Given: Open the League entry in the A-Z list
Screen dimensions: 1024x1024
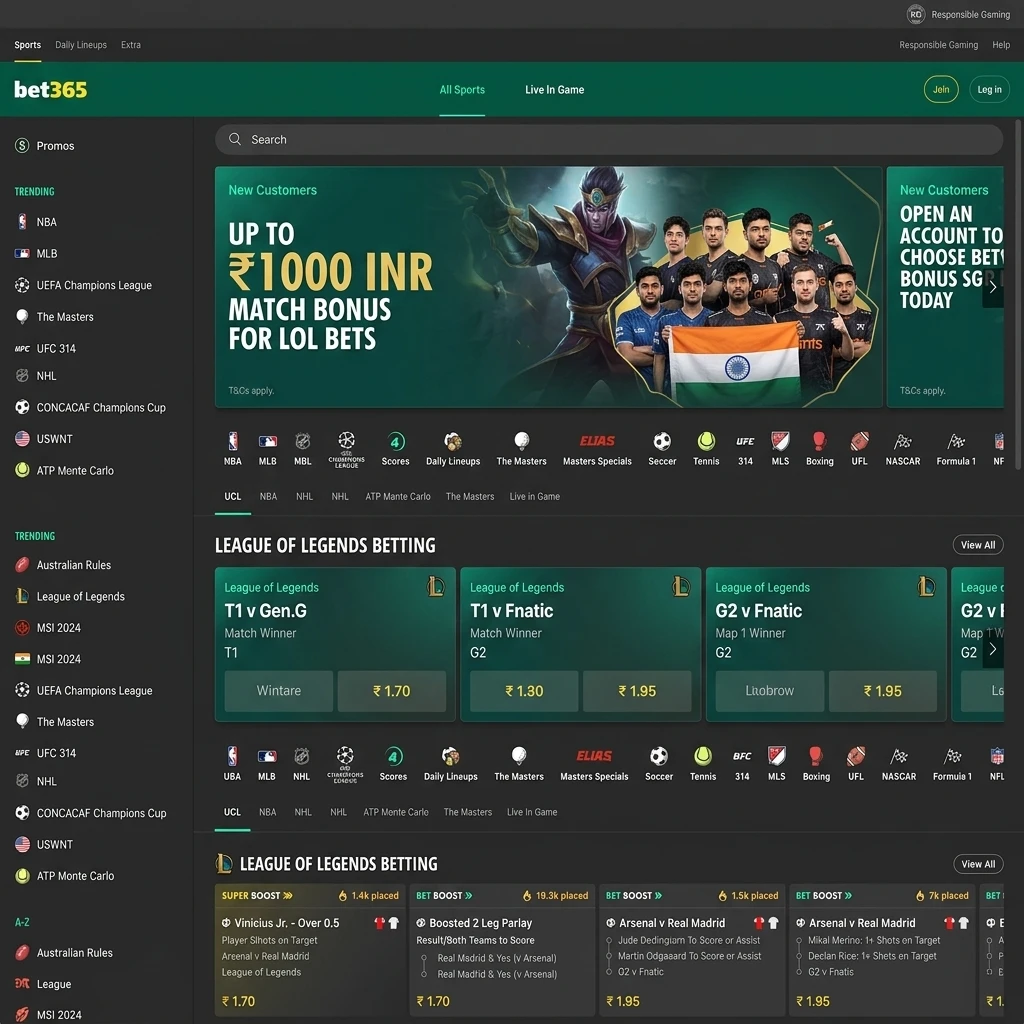Looking at the screenshot, I should coord(42,984).
